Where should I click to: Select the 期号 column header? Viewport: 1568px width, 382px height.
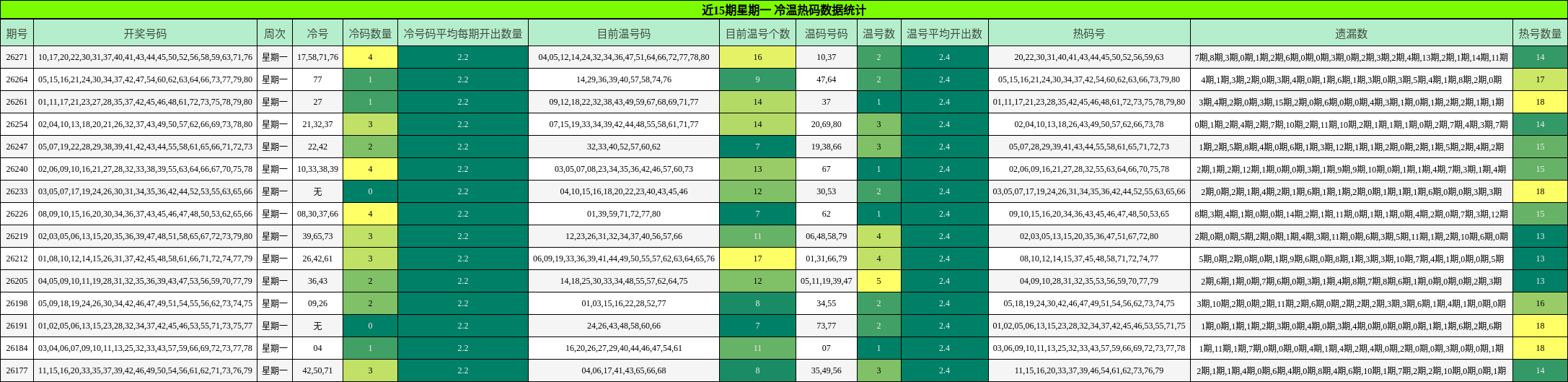coord(17,33)
